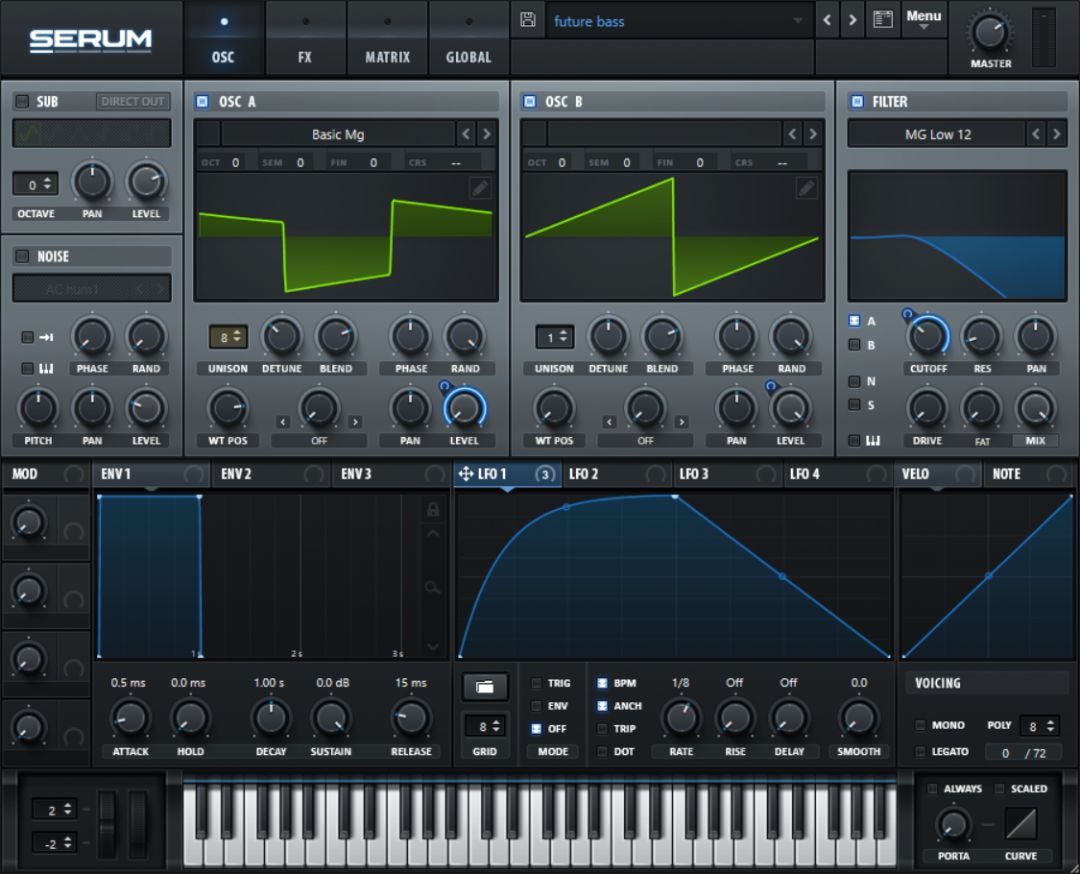1080x874 pixels.
Task: Click the DIRECT OUT button
Action: 132,101
